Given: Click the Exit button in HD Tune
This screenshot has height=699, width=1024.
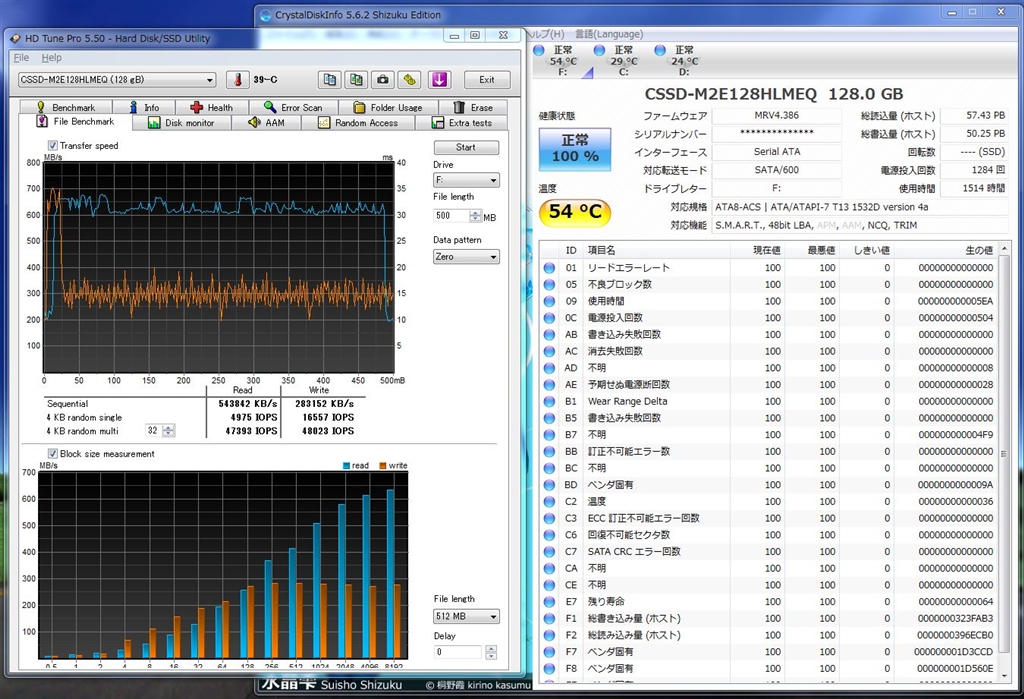Looking at the screenshot, I should 486,80.
